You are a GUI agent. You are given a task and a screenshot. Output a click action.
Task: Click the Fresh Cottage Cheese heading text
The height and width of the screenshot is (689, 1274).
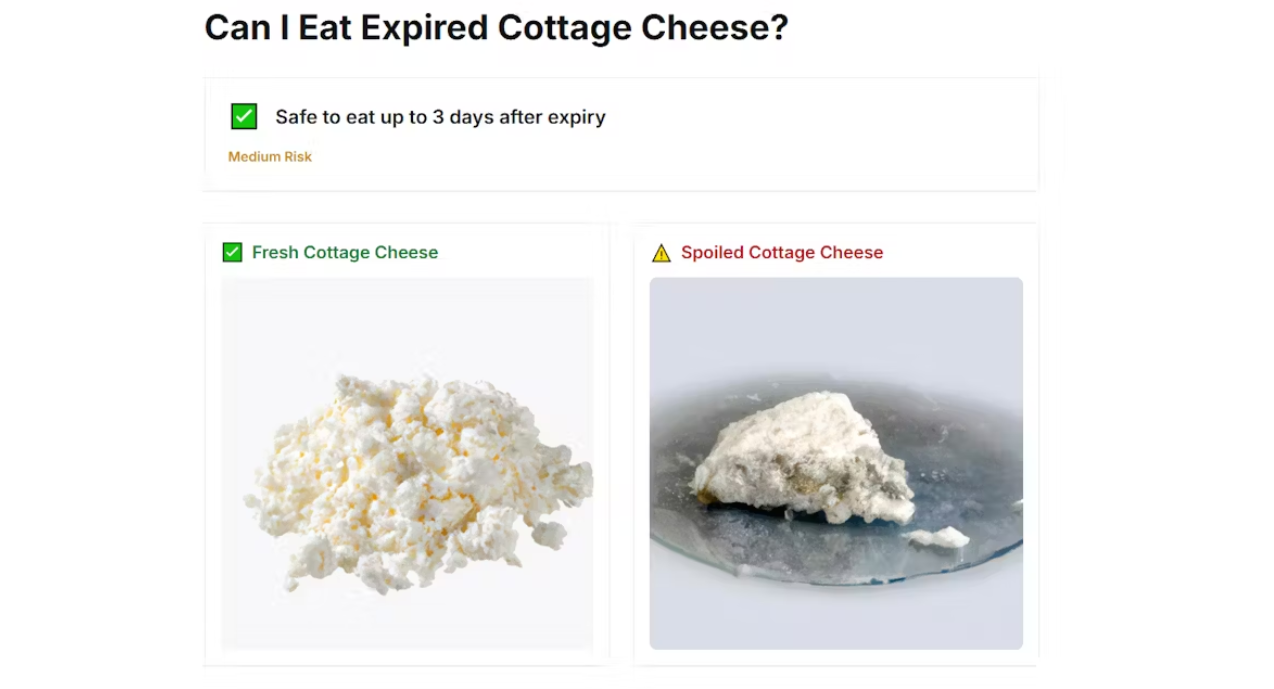tap(345, 253)
